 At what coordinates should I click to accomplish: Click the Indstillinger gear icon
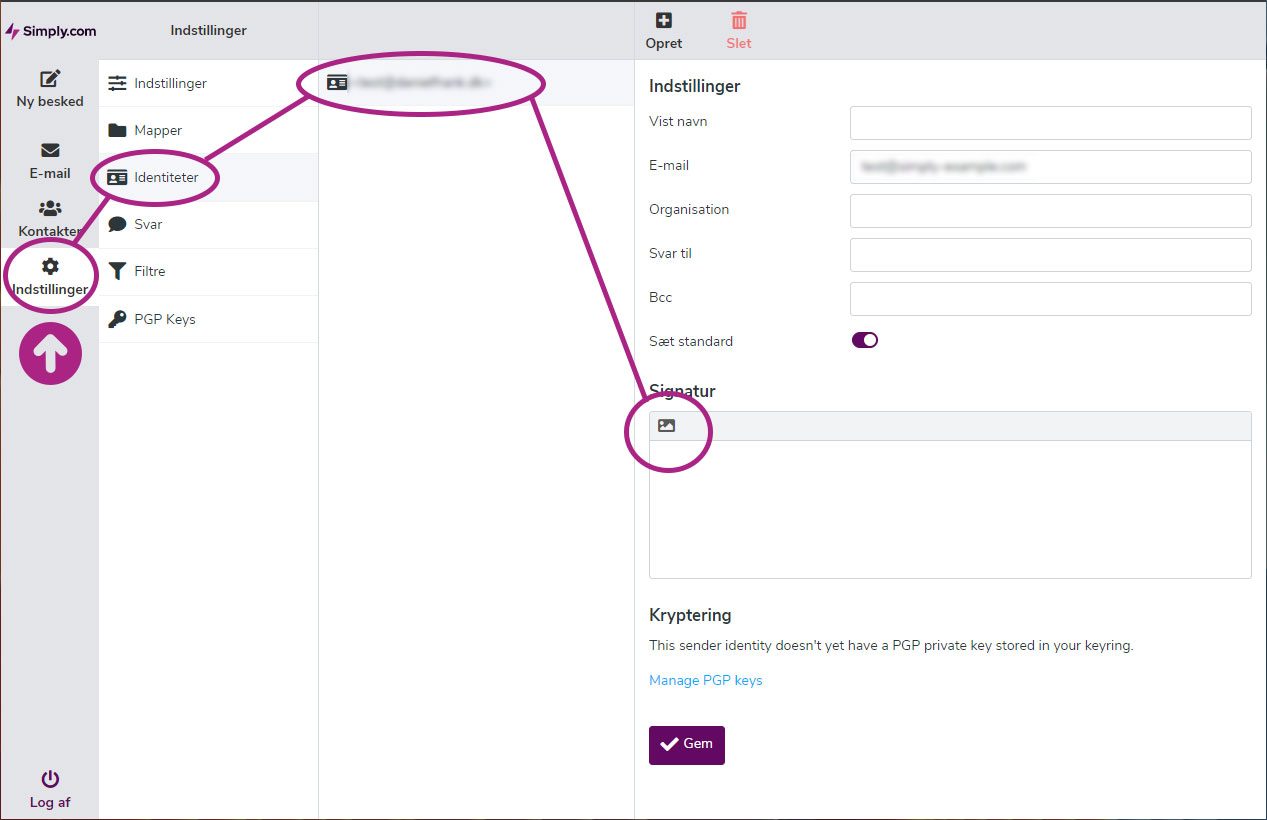[x=50, y=267]
